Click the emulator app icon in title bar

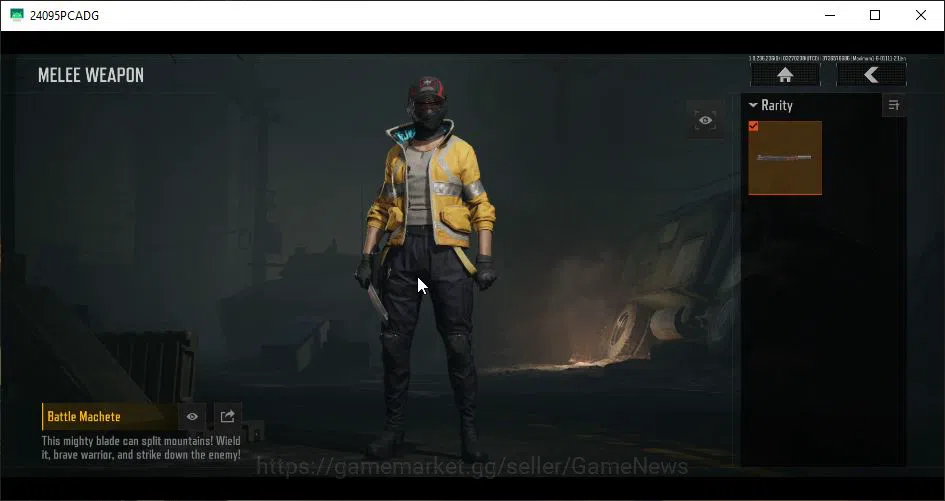click(17, 15)
